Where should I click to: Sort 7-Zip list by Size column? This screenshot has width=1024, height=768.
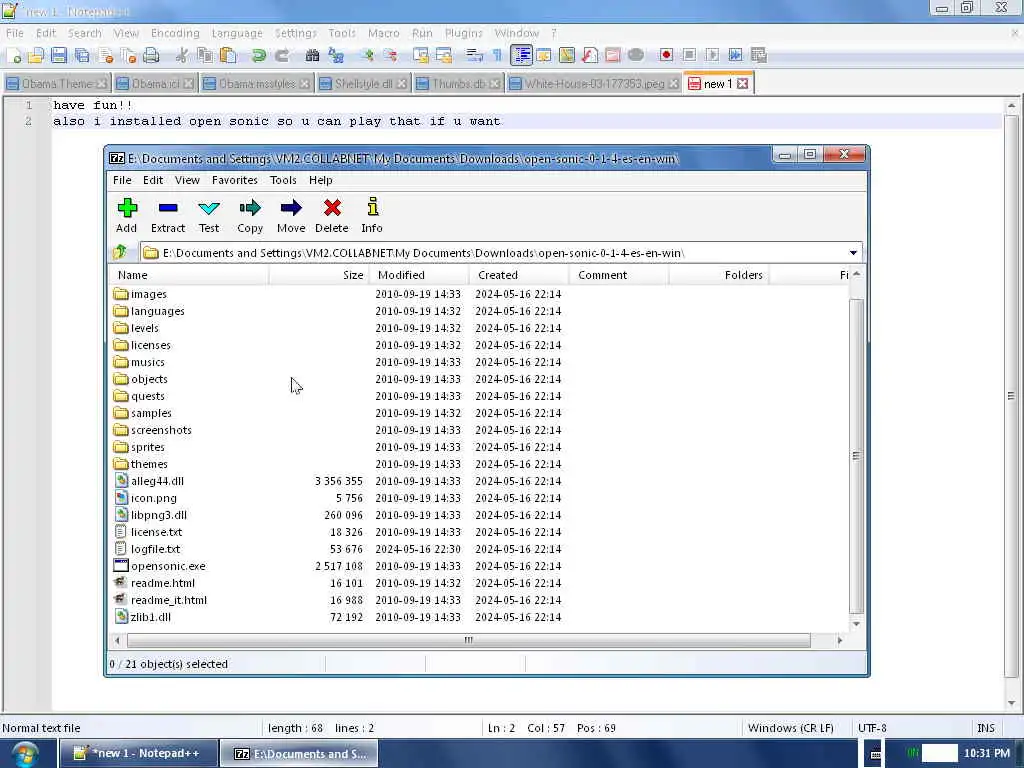pyautogui.click(x=319, y=275)
